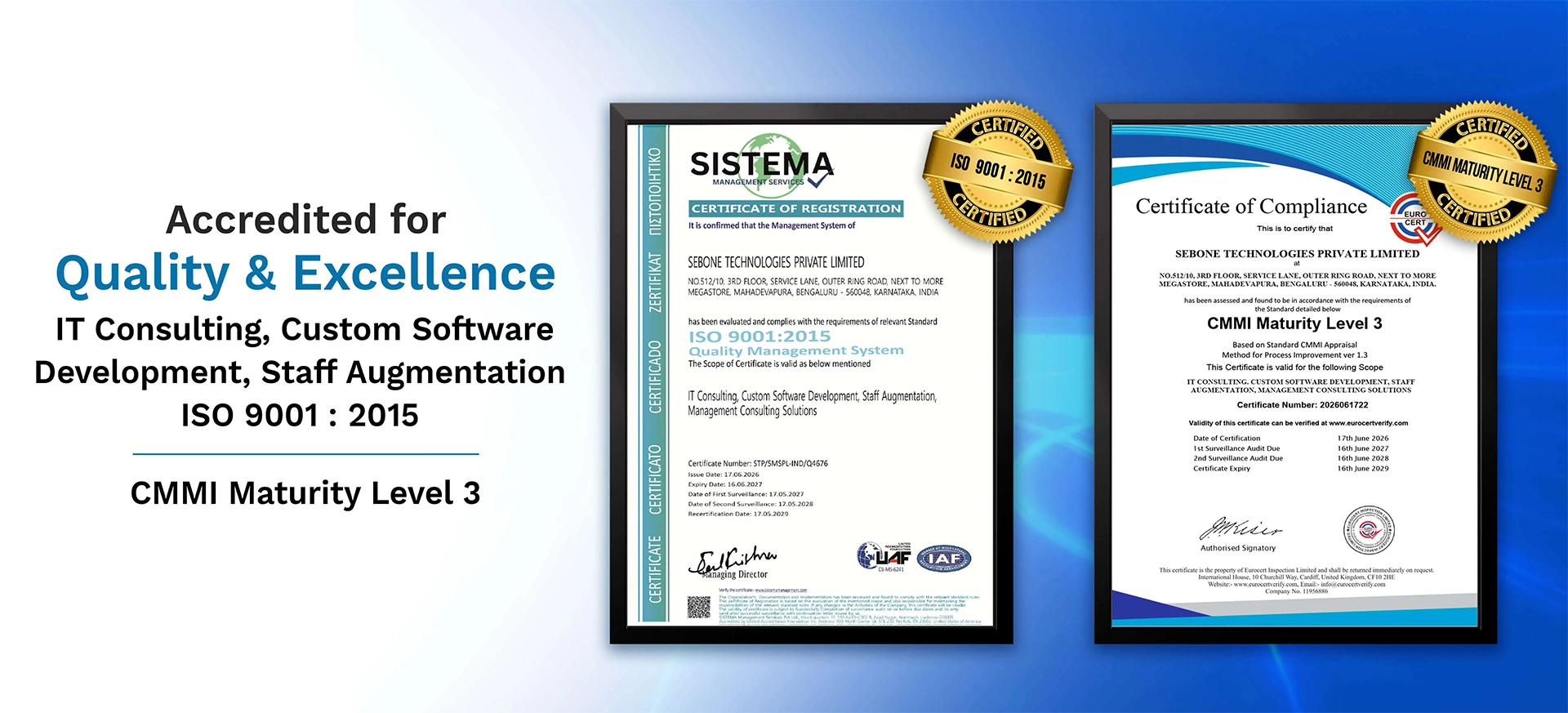Screen dimensions: 1568x713
Task: Click "Date of Second Surveillance: 17.05.2028"
Action: [751, 504]
